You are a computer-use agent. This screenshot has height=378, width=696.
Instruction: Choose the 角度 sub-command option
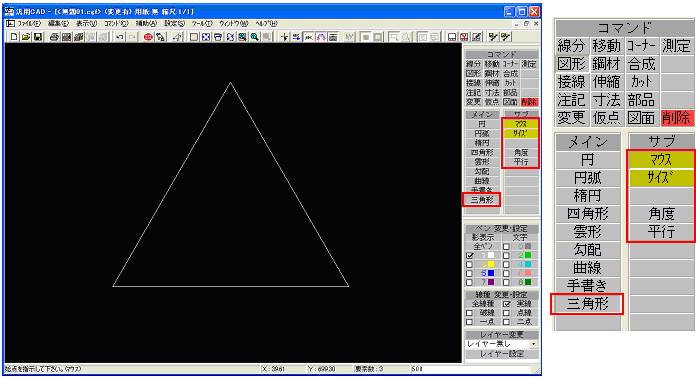521,152
